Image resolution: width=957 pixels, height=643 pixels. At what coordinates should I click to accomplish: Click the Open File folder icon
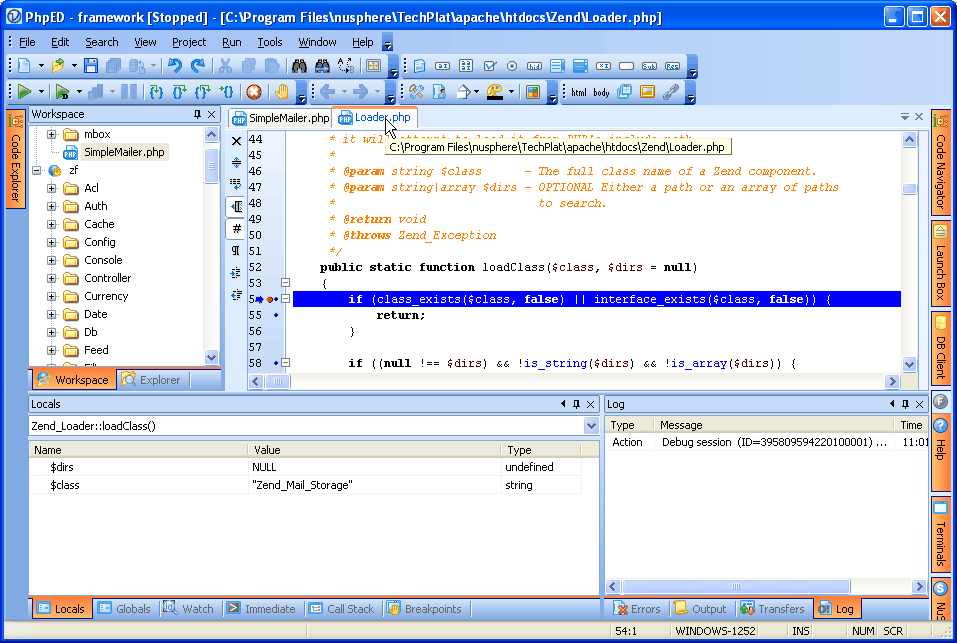pos(58,66)
